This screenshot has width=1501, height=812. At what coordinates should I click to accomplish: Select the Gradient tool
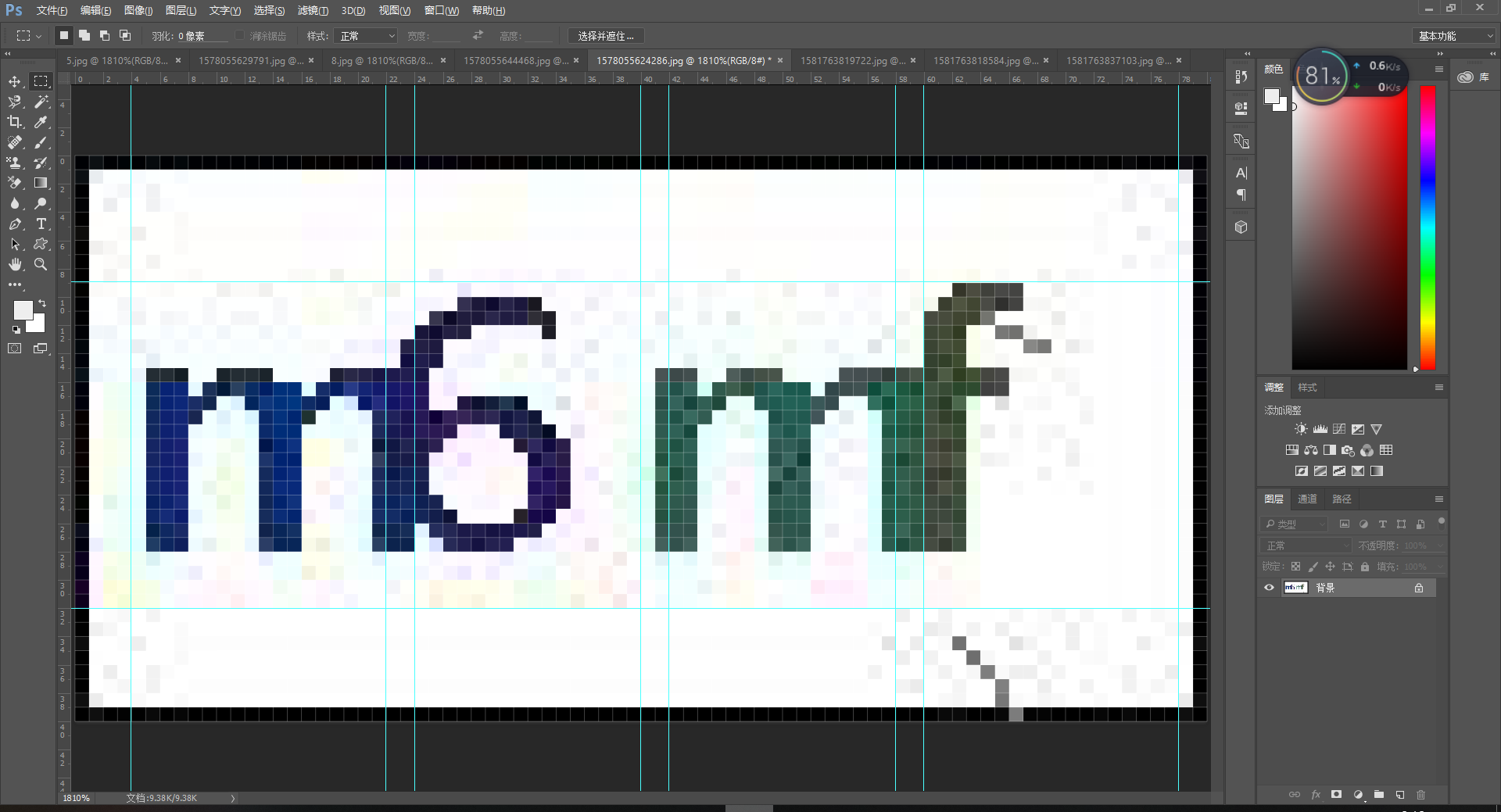click(x=41, y=183)
